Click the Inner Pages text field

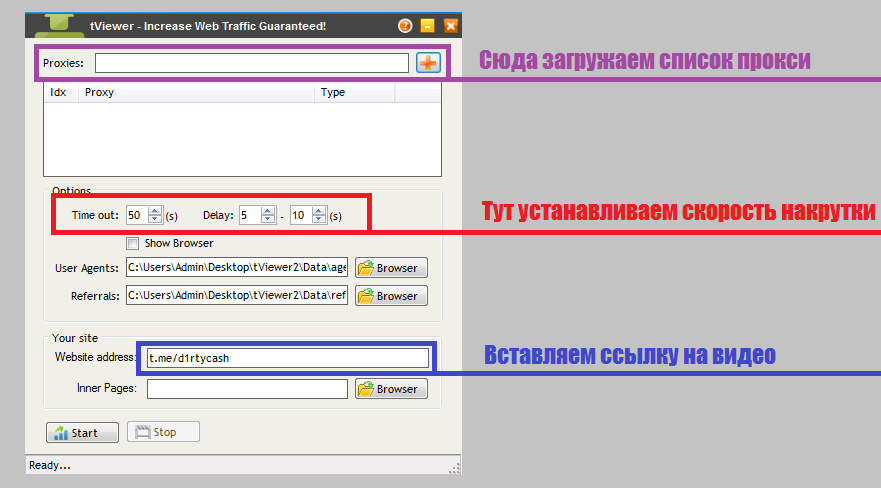(247, 389)
